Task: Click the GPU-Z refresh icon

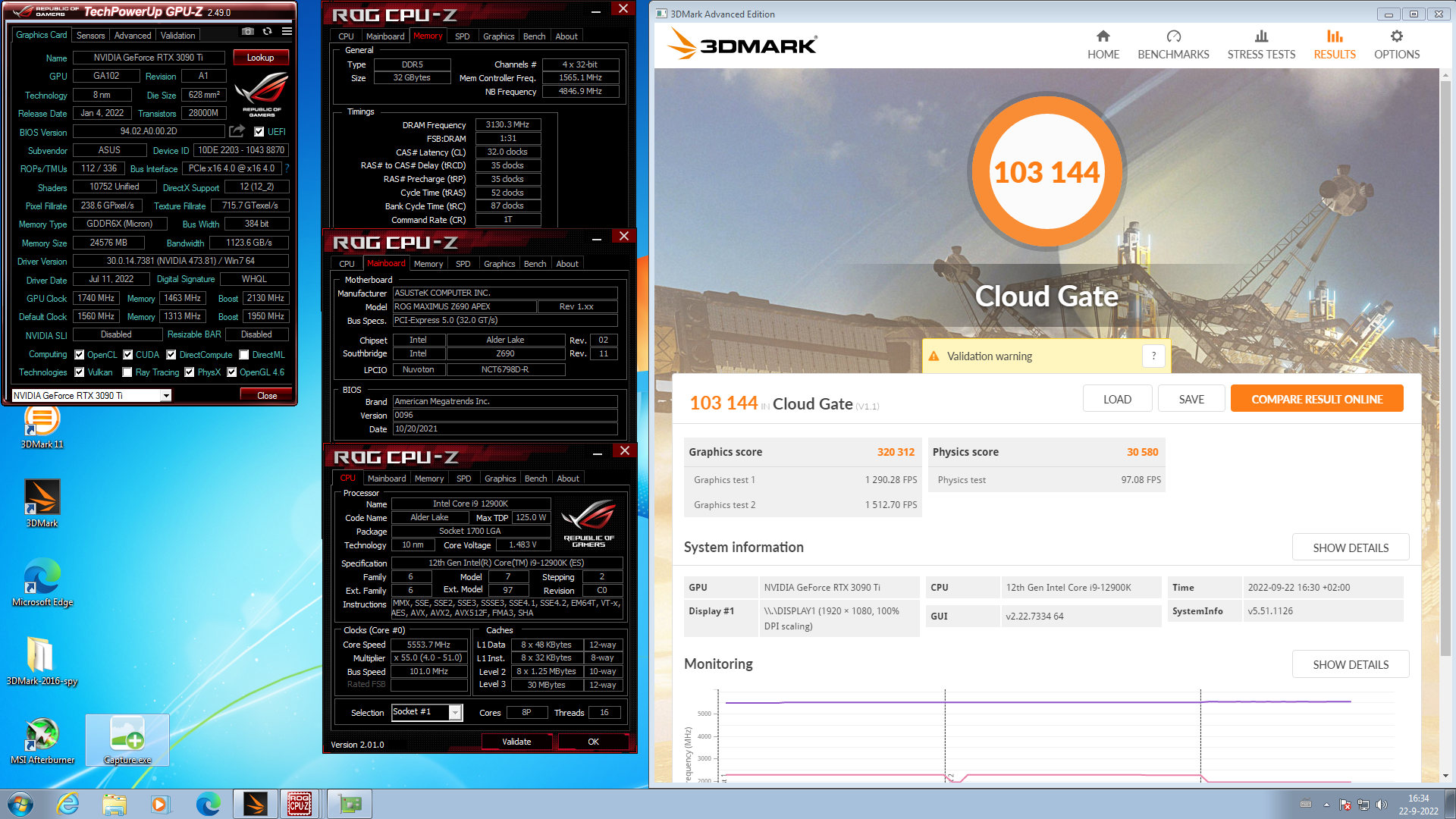Action: click(x=267, y=32)
